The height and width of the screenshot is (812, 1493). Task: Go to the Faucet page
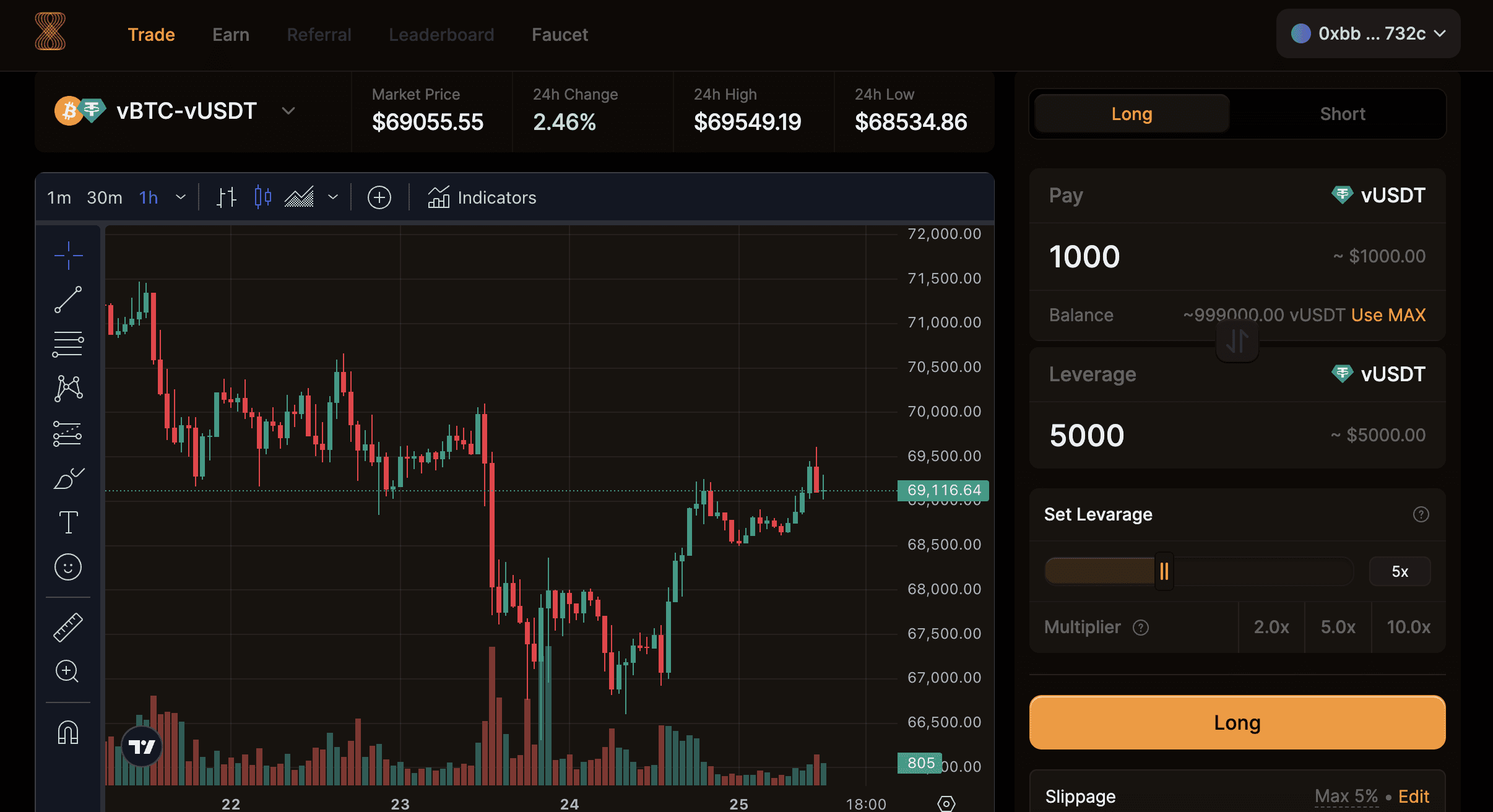click(x=560, y=35)
